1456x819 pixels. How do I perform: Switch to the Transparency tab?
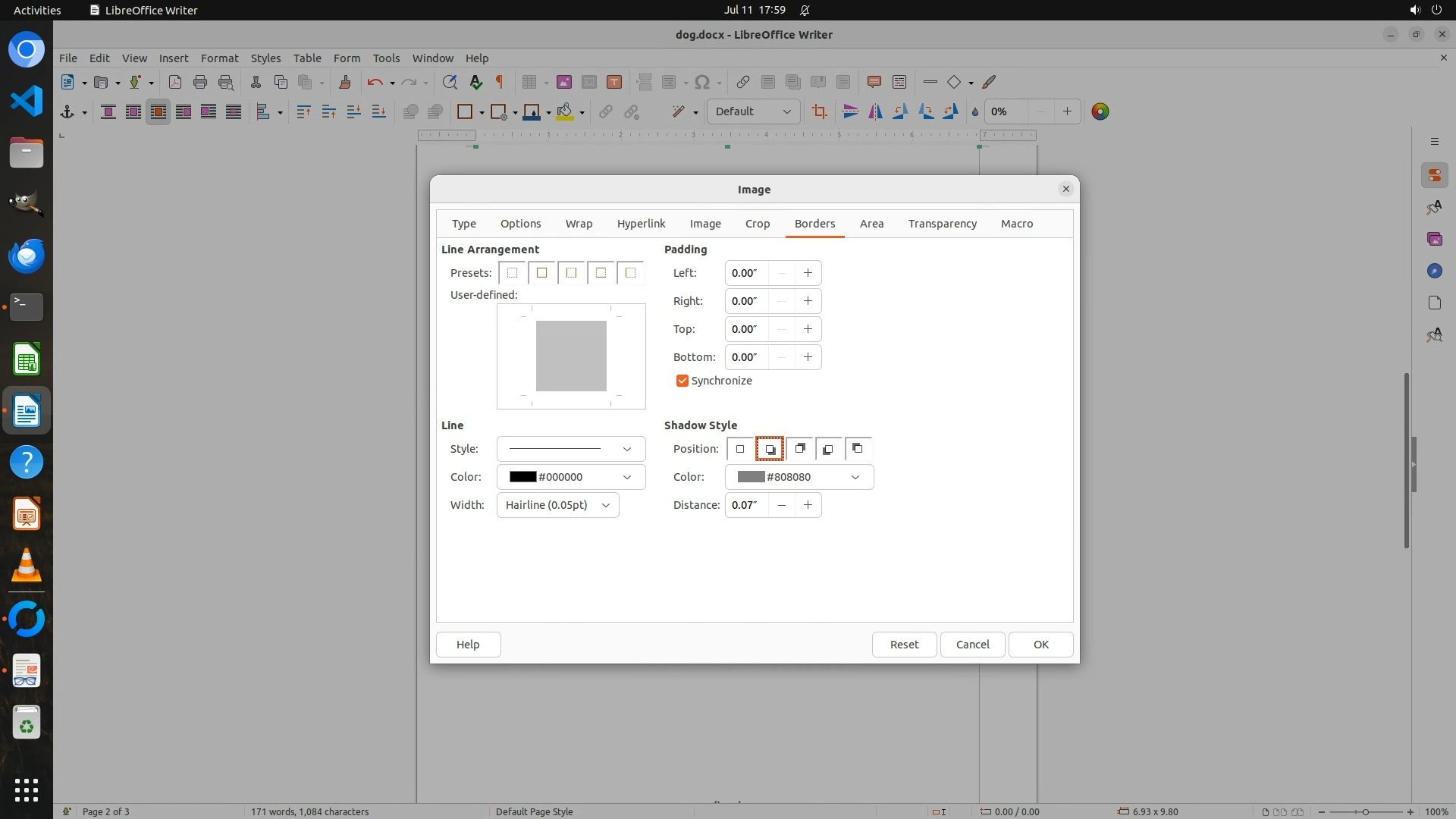(x=942, y=224)
